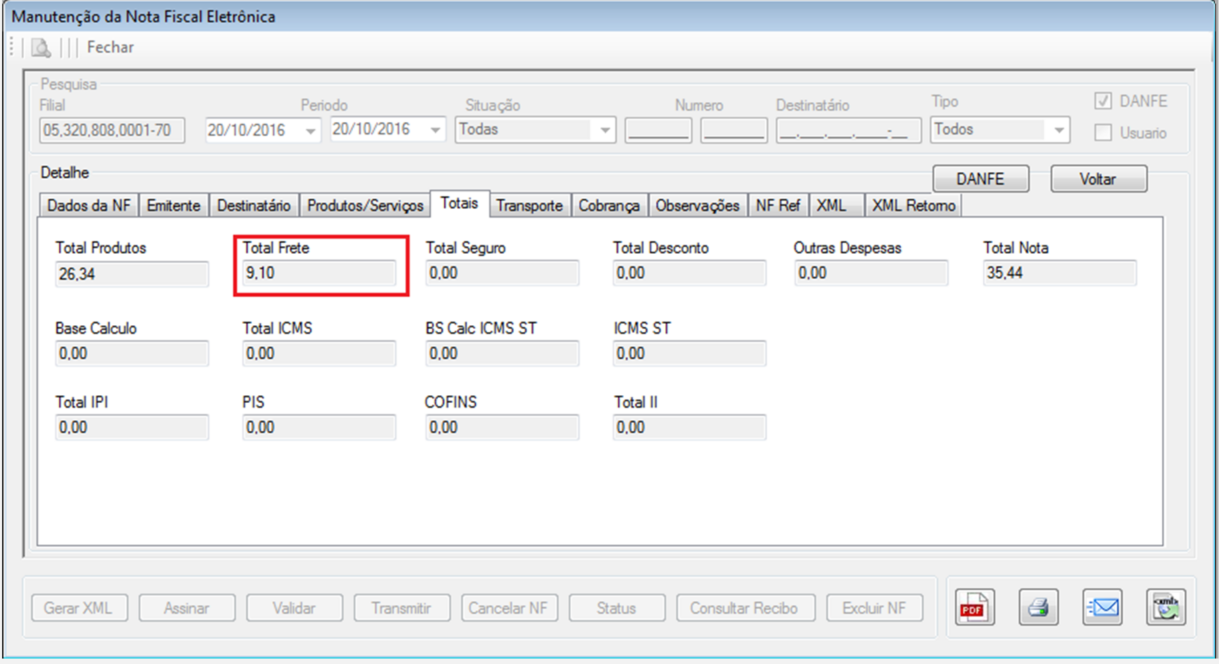Expand the Tipo Todos combo box

tap(1059, 130)
